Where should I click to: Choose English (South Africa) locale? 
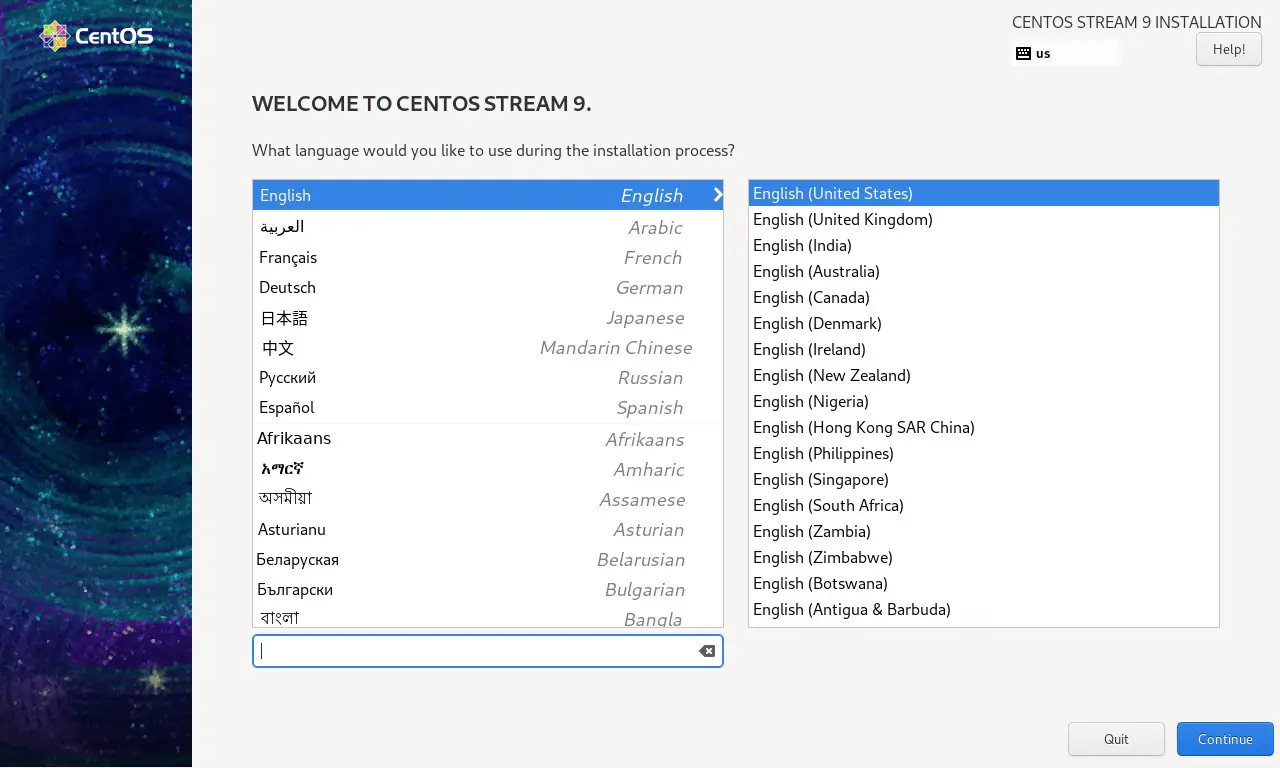pyautogui.click(x=984, y=505)
